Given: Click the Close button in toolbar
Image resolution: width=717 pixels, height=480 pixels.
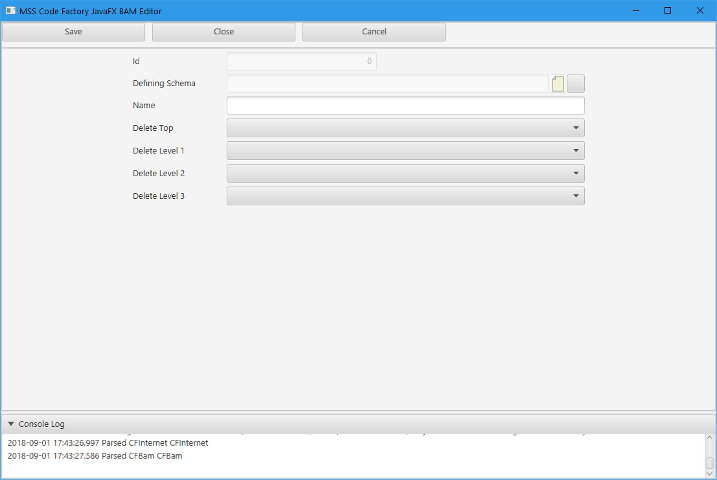Looking at the screenshot, I should [224, 32].
